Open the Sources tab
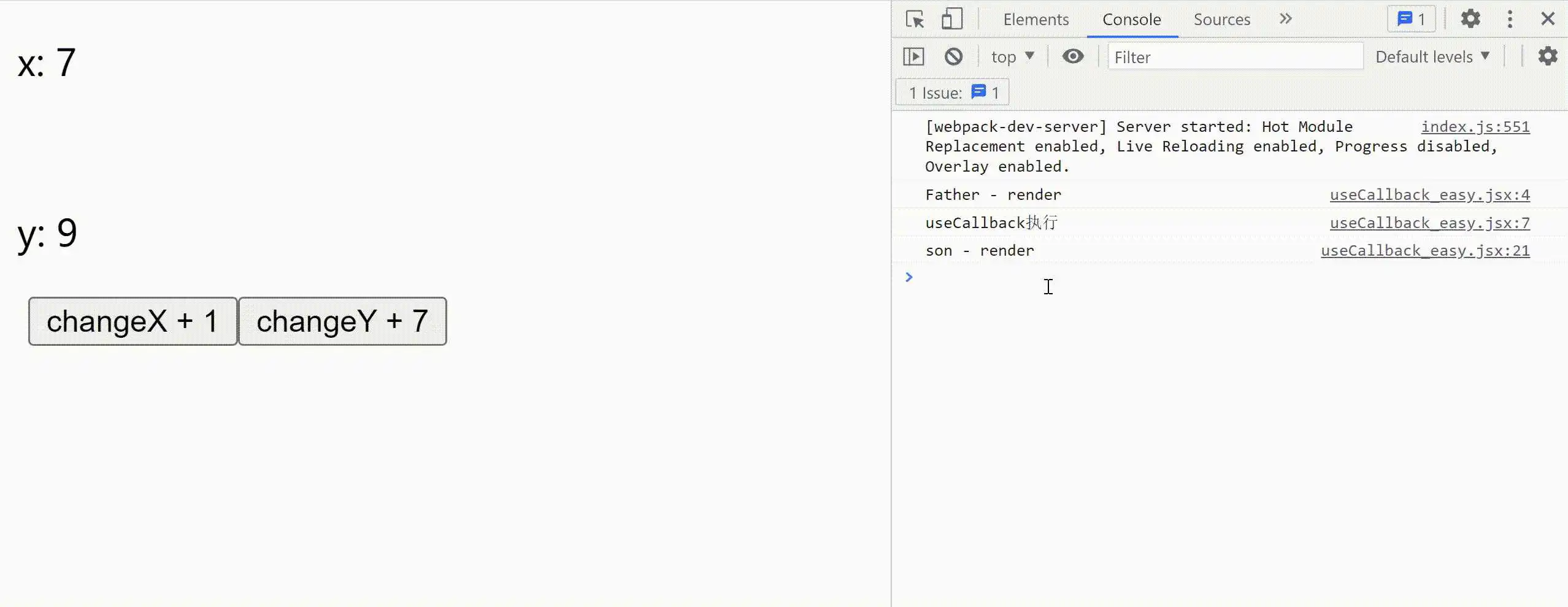Screen dimensions: 1568x607 [x=1221, y=20]
